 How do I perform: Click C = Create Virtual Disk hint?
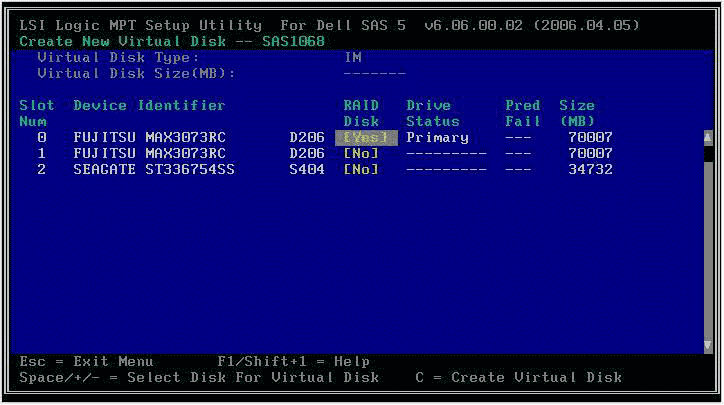pyautogui.click(x=519, y=378)
